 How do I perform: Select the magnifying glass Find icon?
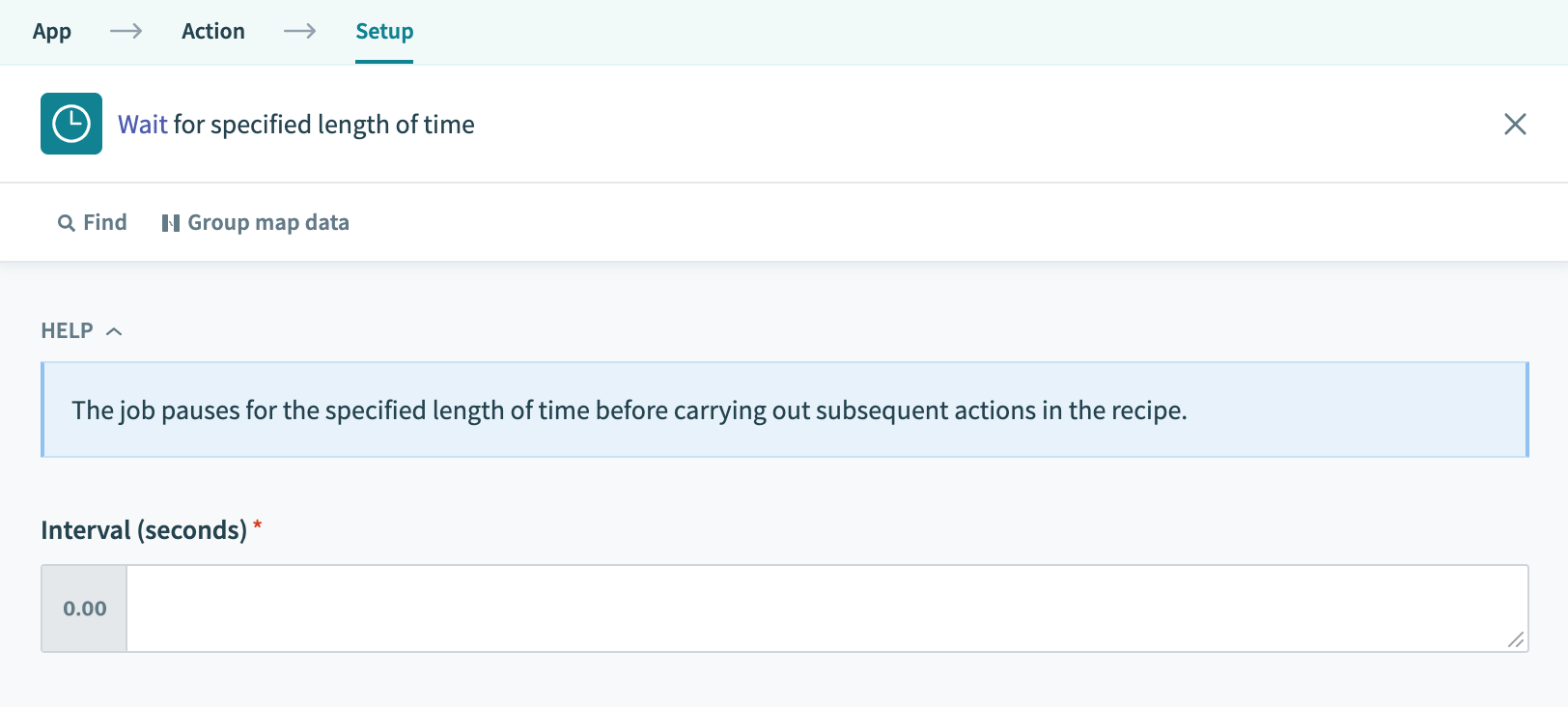point(66,222)
